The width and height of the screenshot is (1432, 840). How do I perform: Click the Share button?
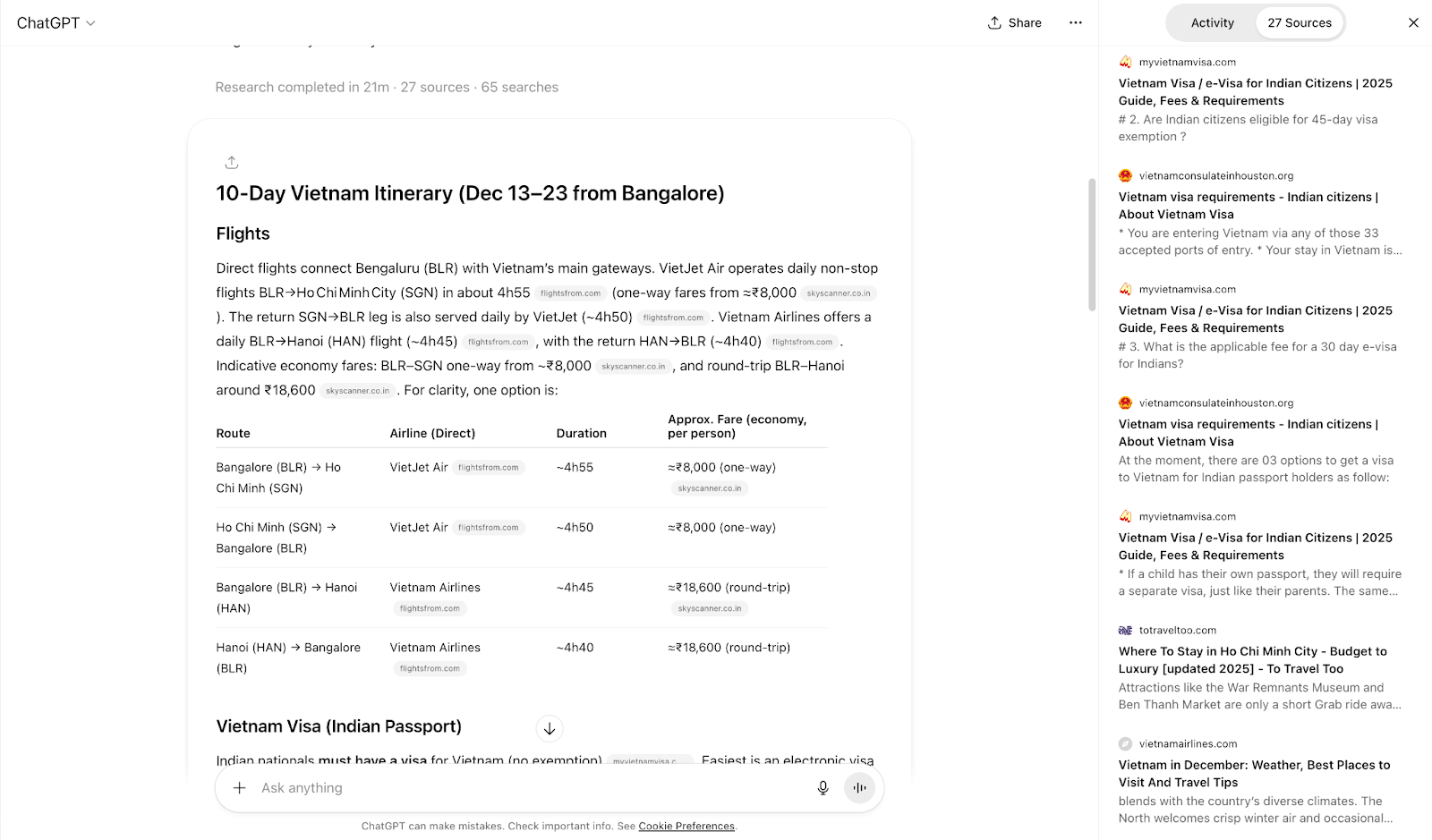click(x=1015, y=23)
